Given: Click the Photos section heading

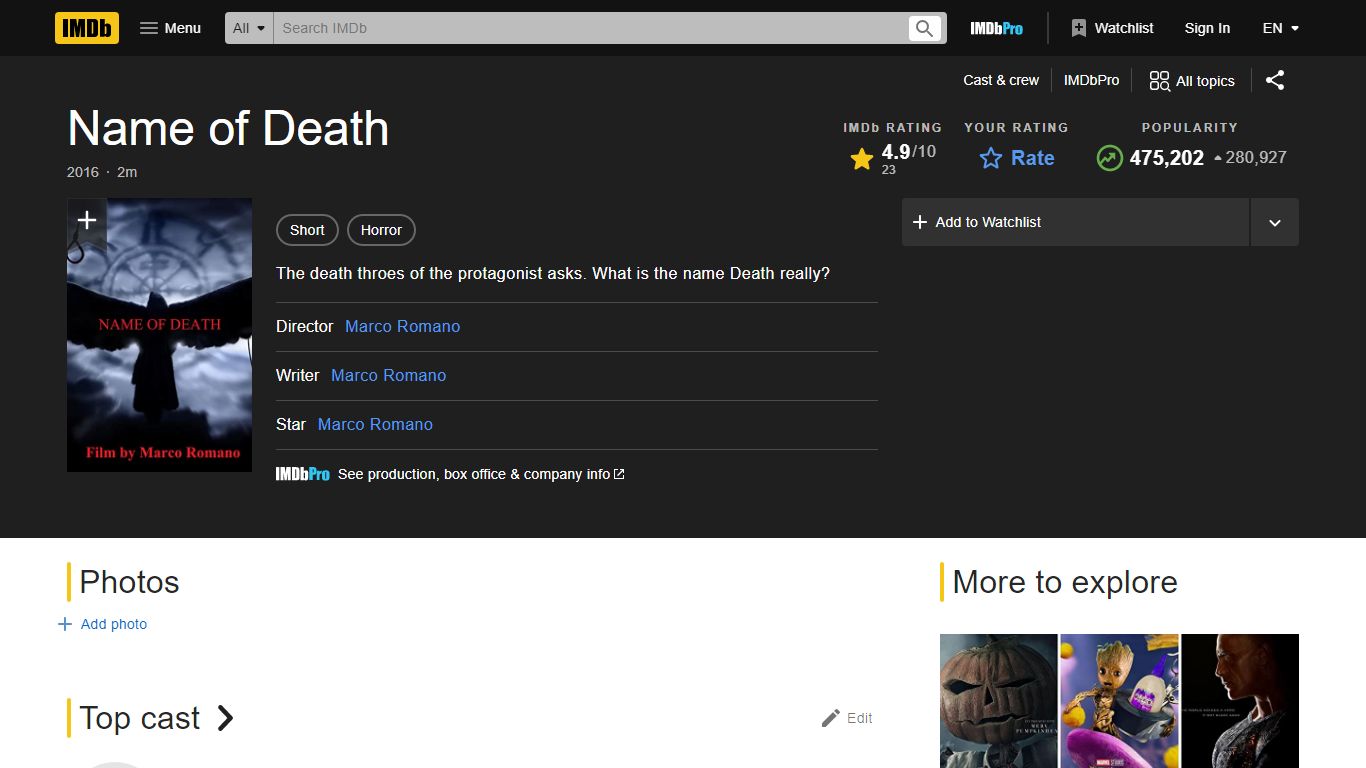Looking at the screenshot, I should point(129,582).
